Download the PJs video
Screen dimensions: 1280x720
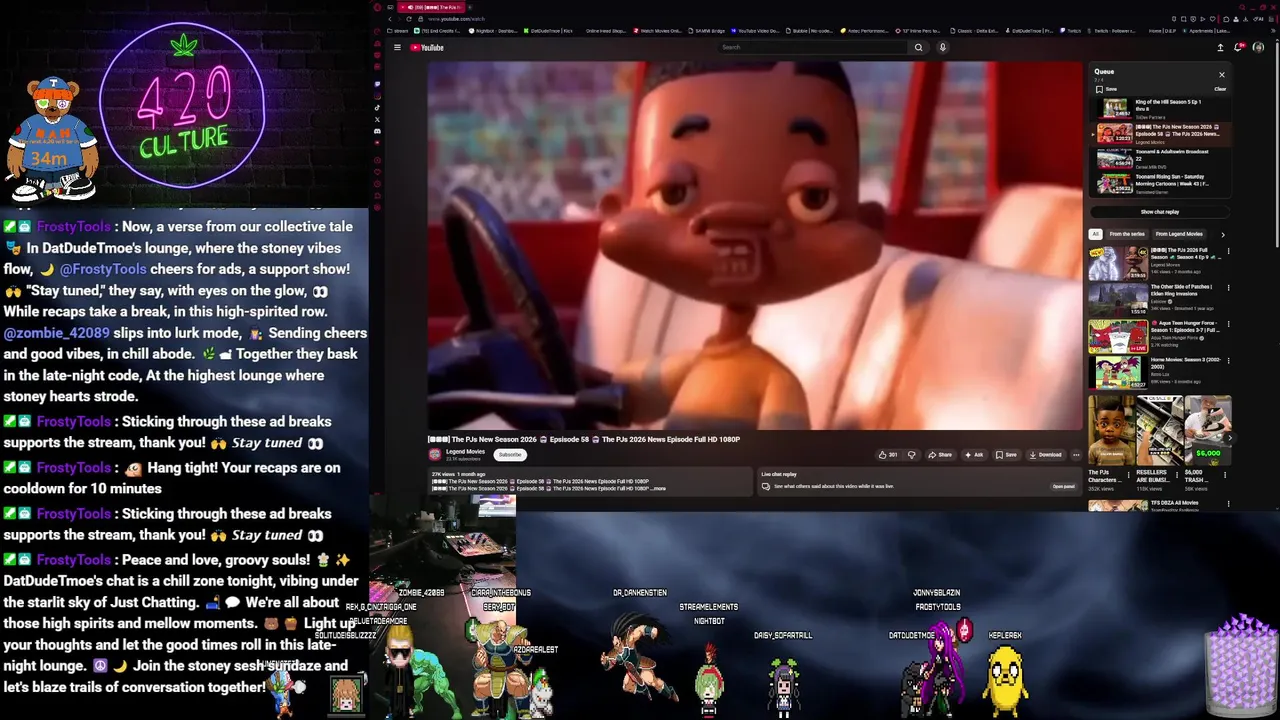coord(1045,455)
